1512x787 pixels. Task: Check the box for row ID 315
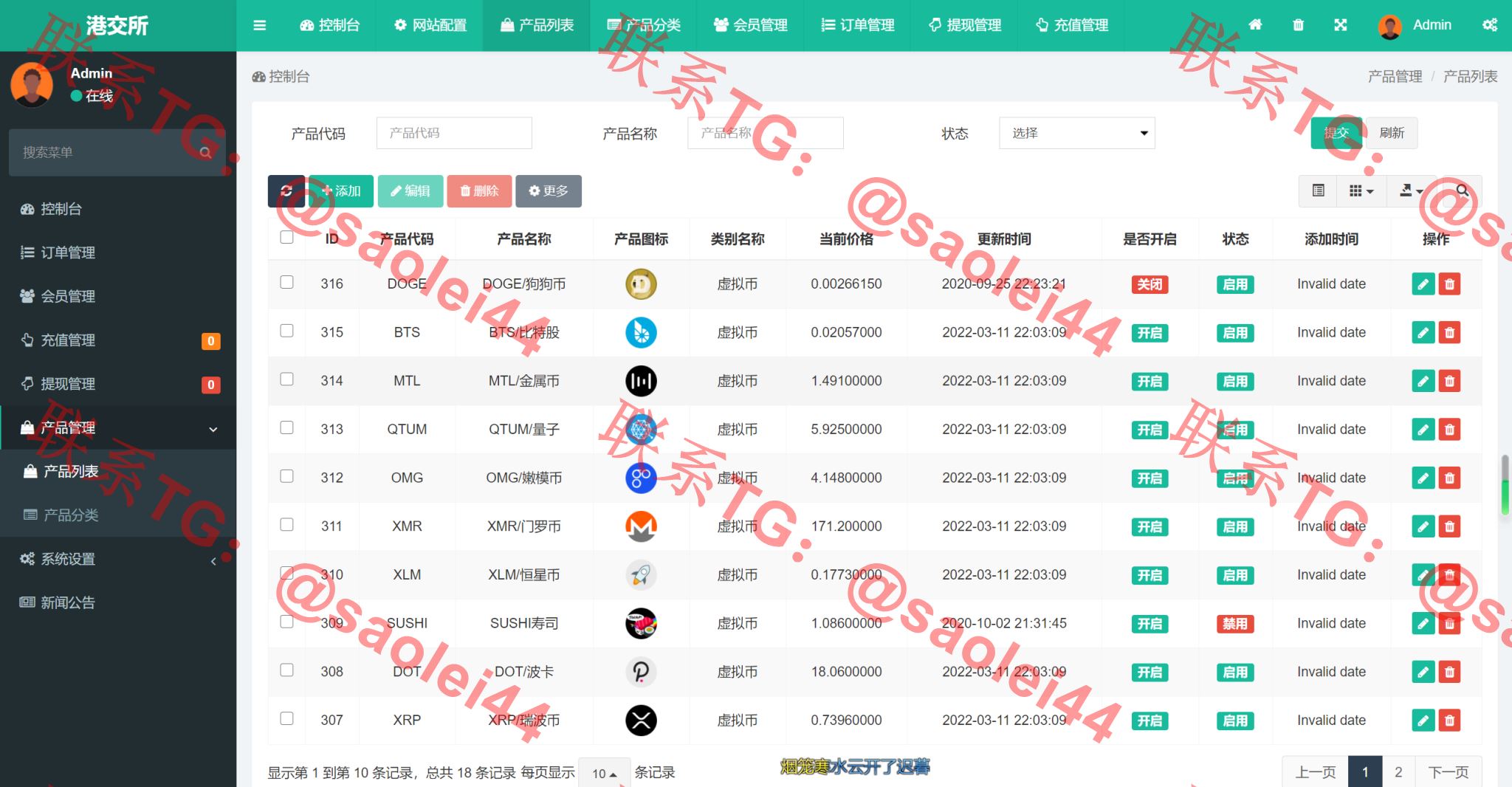286,331
